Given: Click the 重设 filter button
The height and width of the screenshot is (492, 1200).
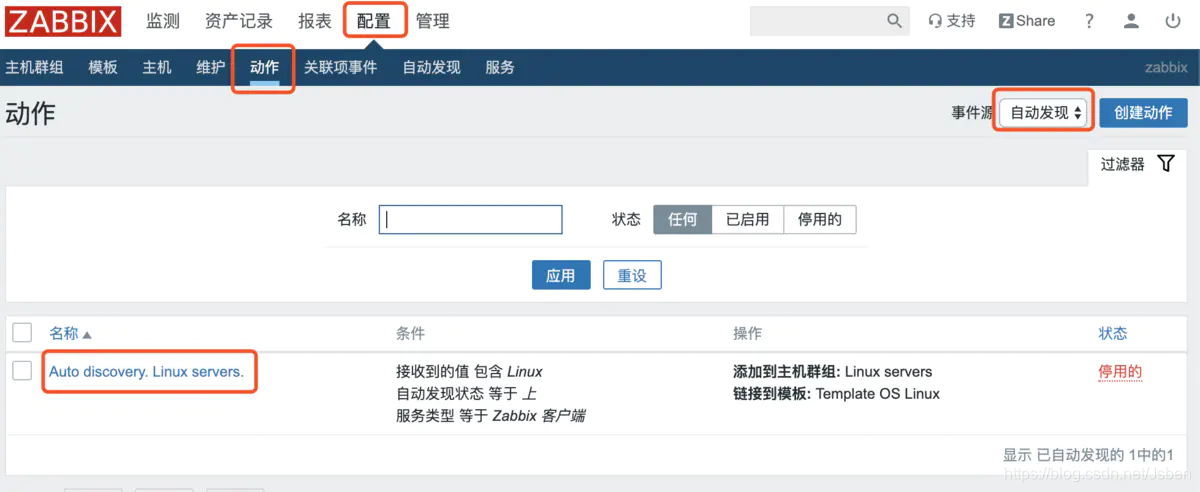Looking at the screenshot, I should 632,275.
